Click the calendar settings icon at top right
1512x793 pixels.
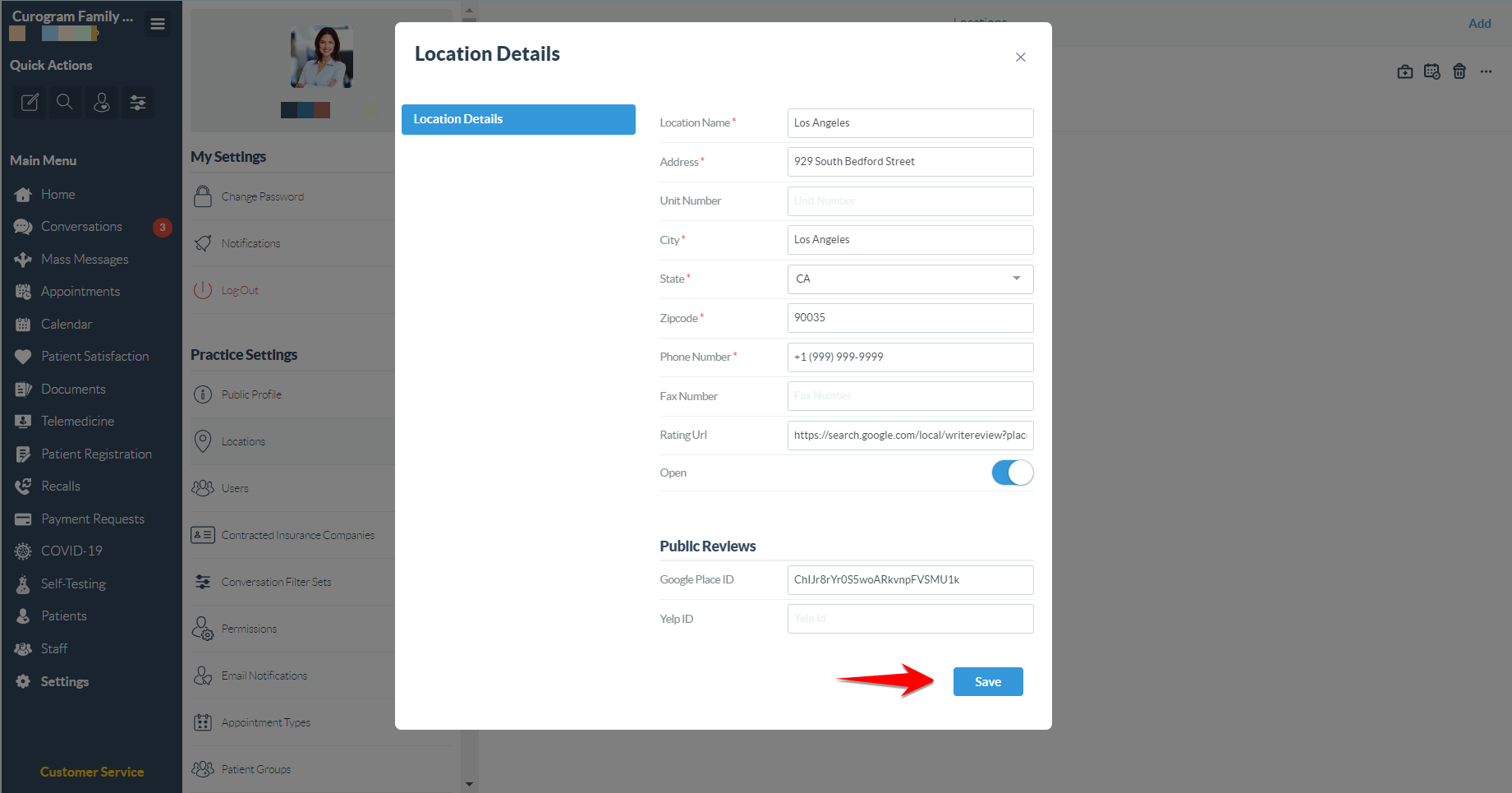pos(1432,71)
